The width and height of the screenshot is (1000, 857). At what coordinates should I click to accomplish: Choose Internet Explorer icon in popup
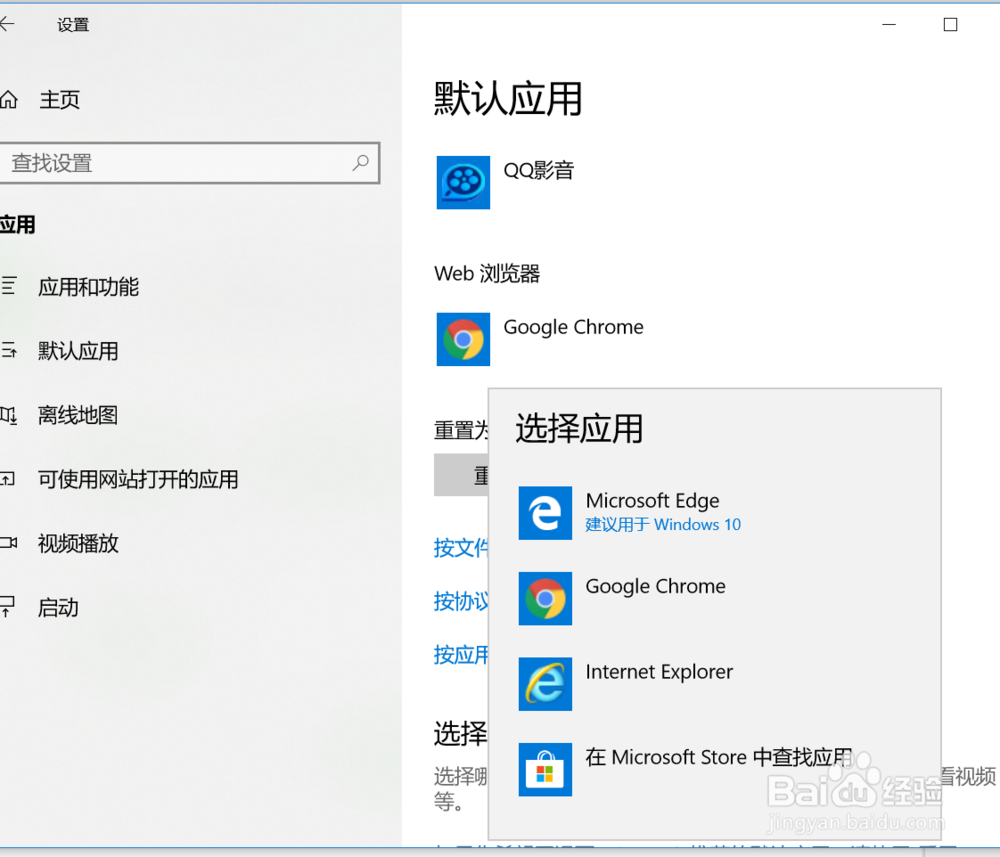(545, 684)
